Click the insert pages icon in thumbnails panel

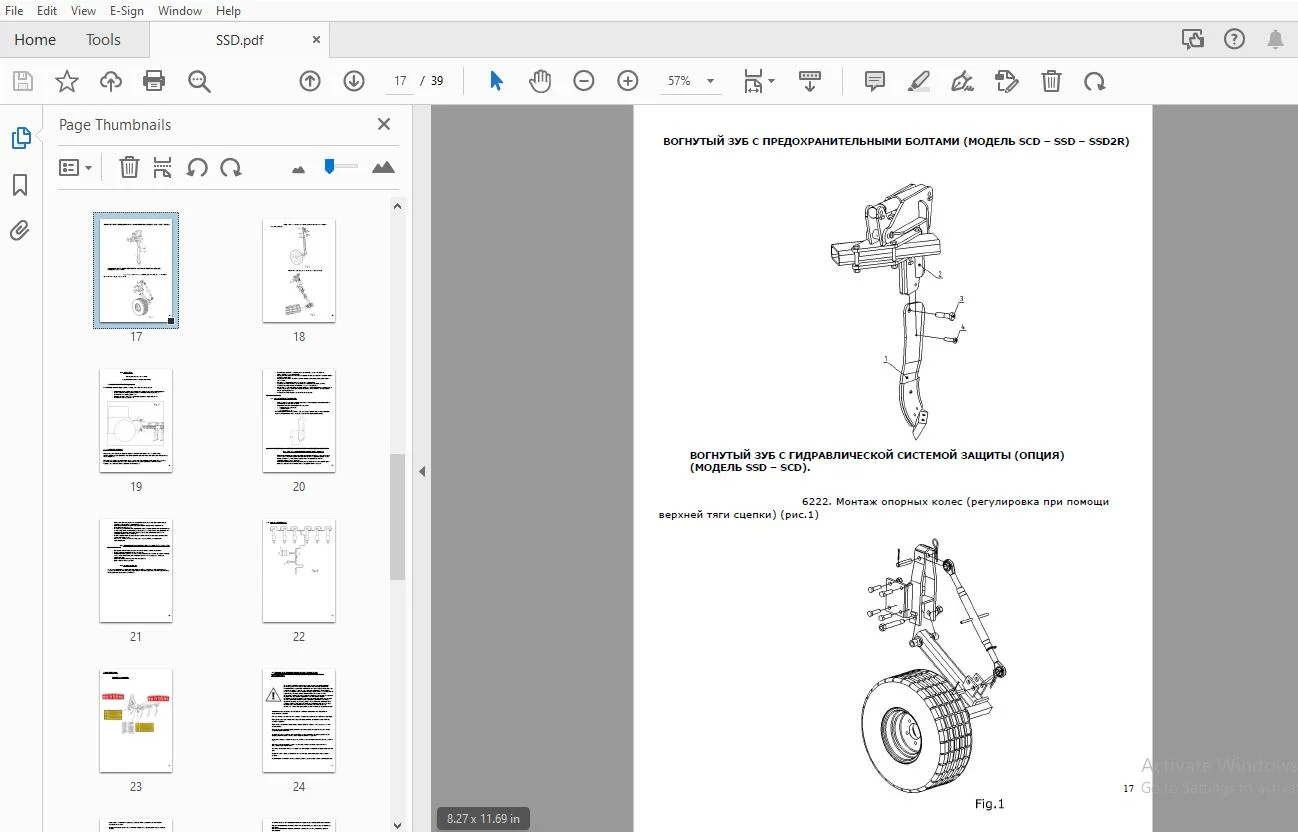tap(163, 167)
